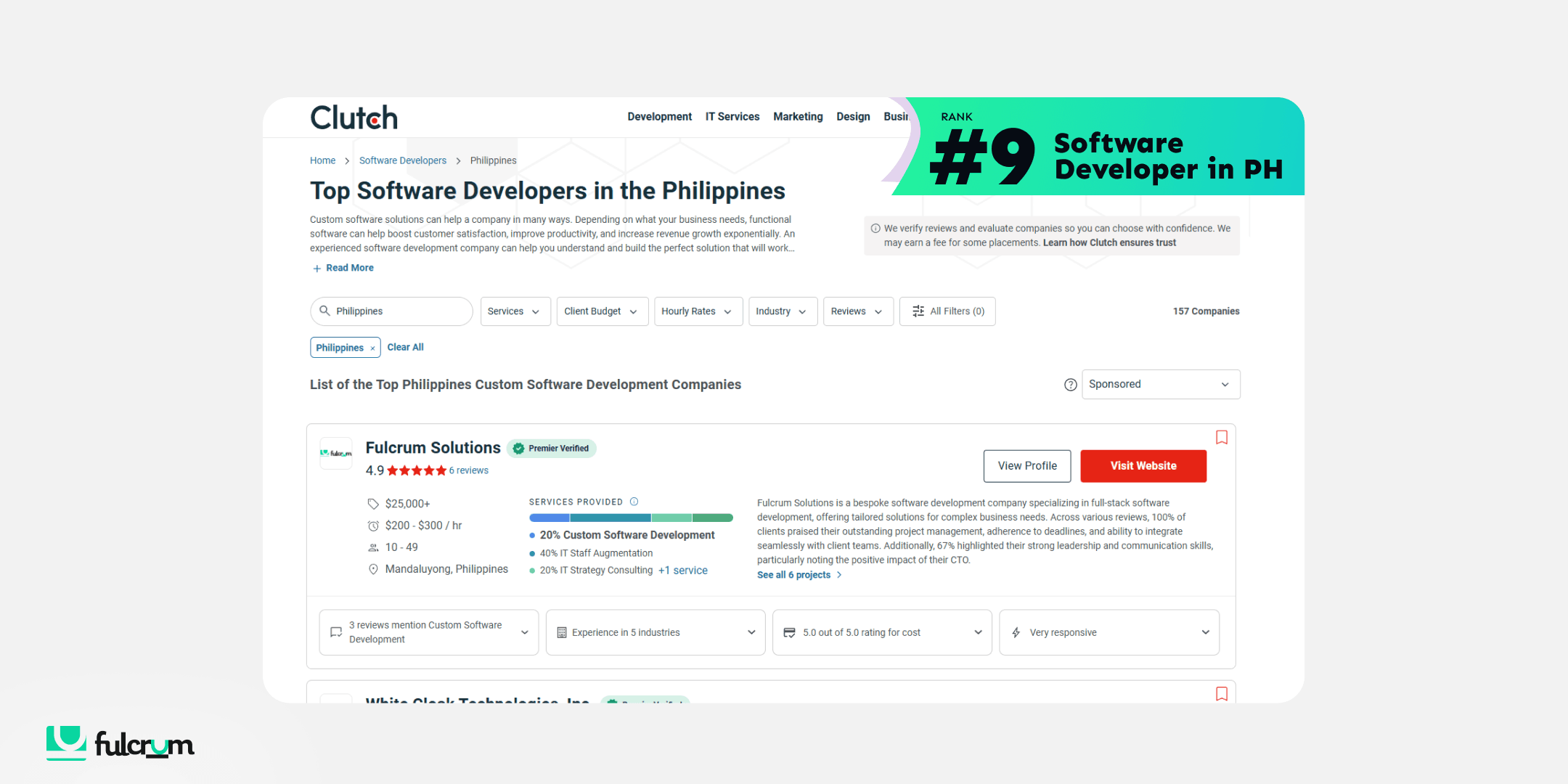Click the 40% IT Staff Augmentation entry
The image size is (1568, 784).
click(596, 553)
